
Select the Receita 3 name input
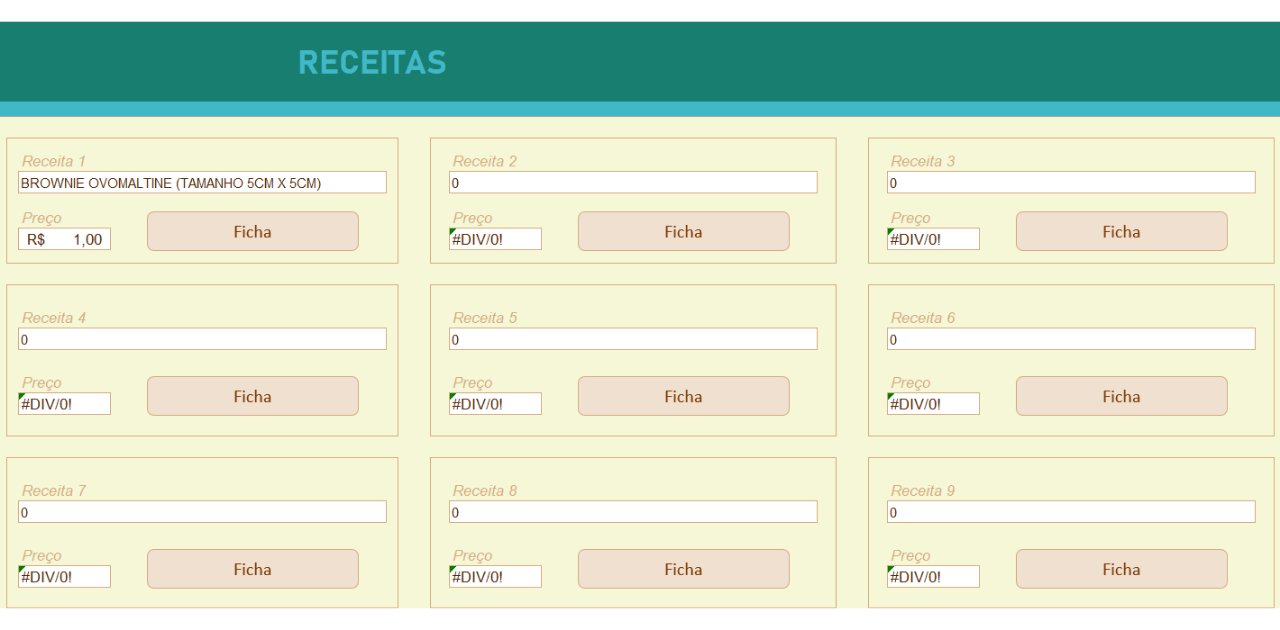(1071, 183)
